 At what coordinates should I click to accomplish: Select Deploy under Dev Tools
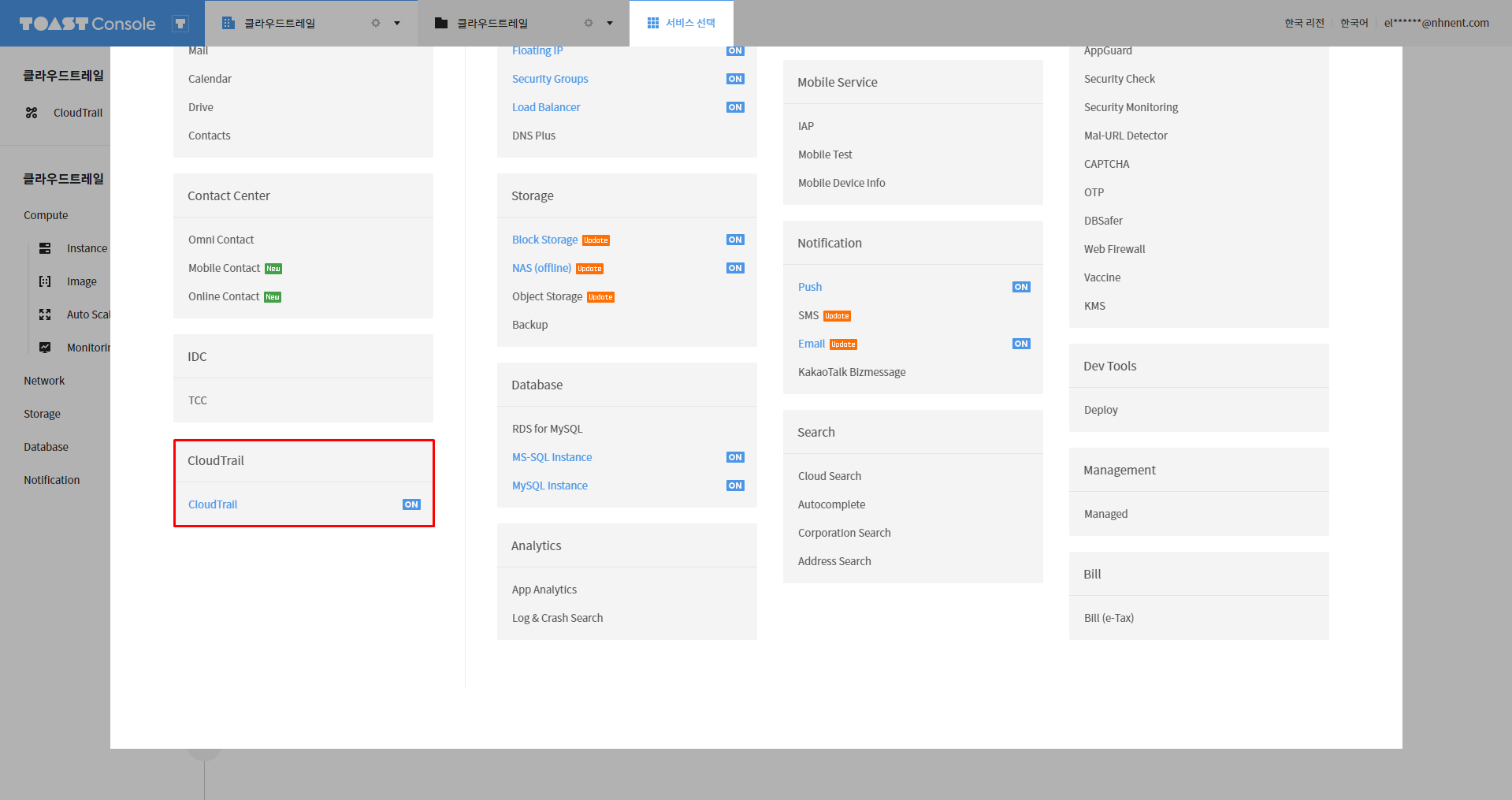click(x=1101, y=410)
